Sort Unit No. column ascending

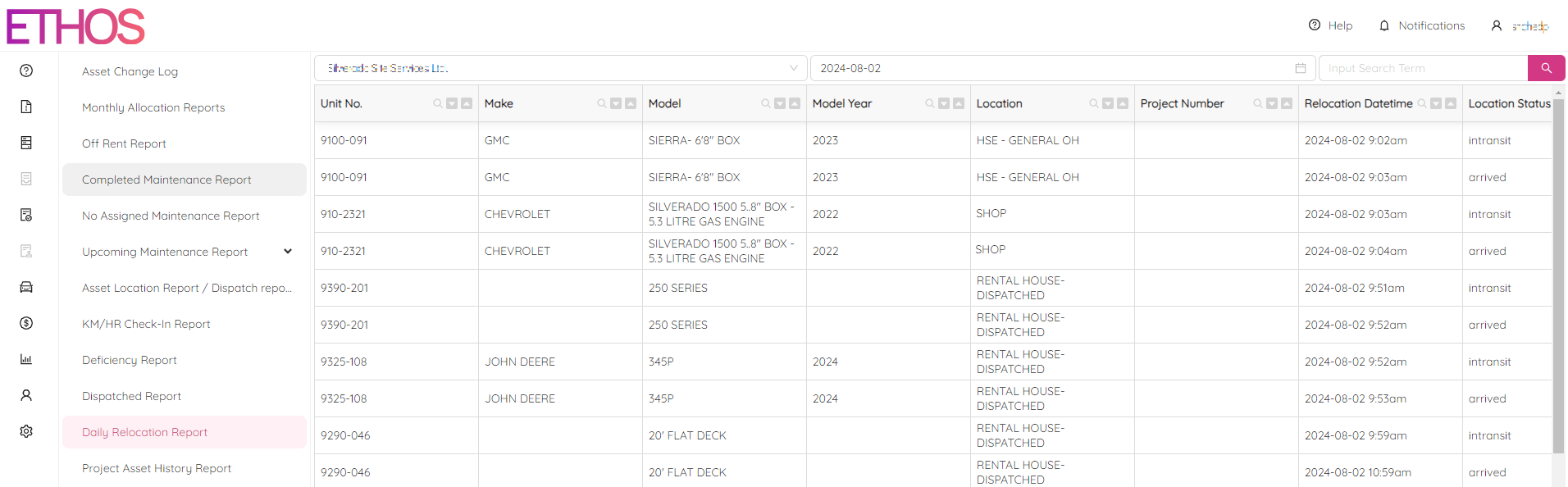tap(467, 103)
